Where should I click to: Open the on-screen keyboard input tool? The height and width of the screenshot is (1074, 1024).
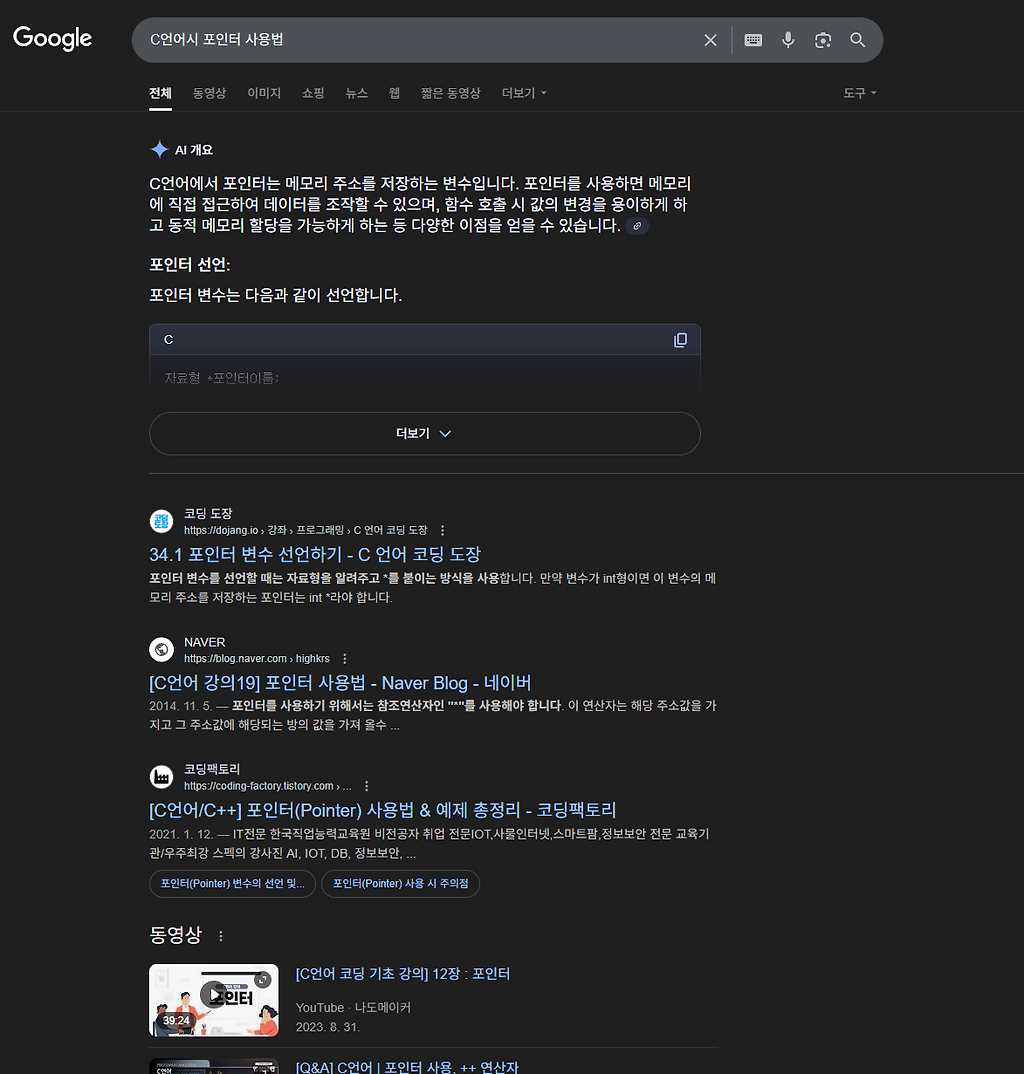point(753,40)
